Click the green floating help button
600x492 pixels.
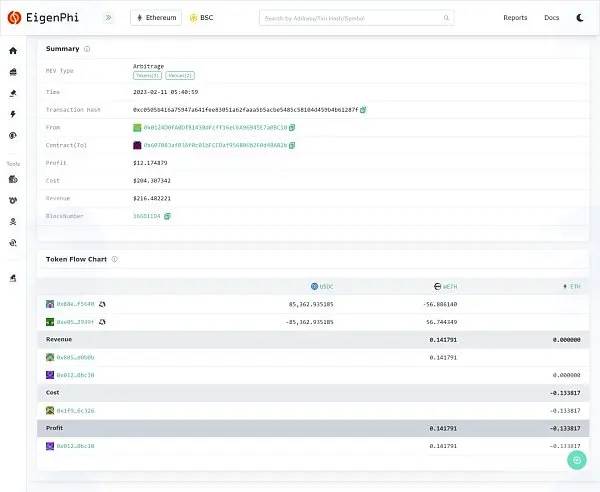point(577,460)
